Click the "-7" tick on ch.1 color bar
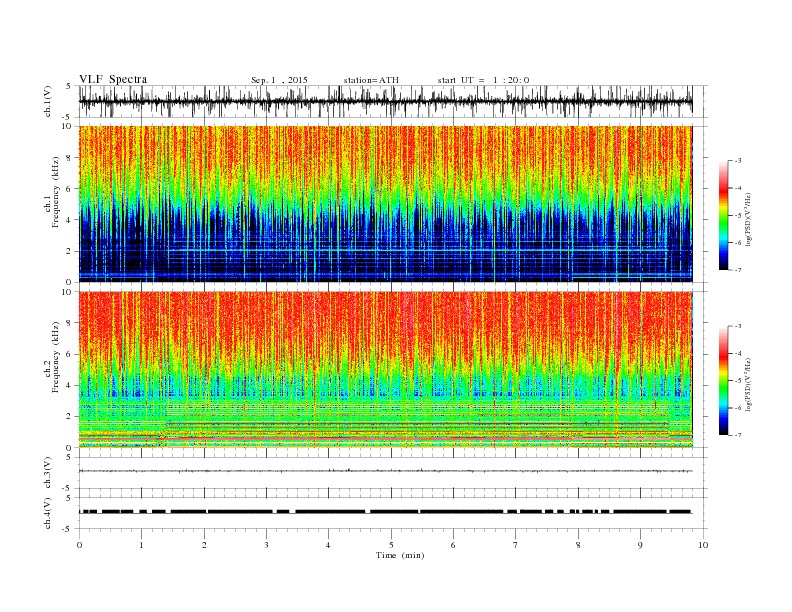The width and height of the screenshot is (792, 612). (x=738, y=270)
